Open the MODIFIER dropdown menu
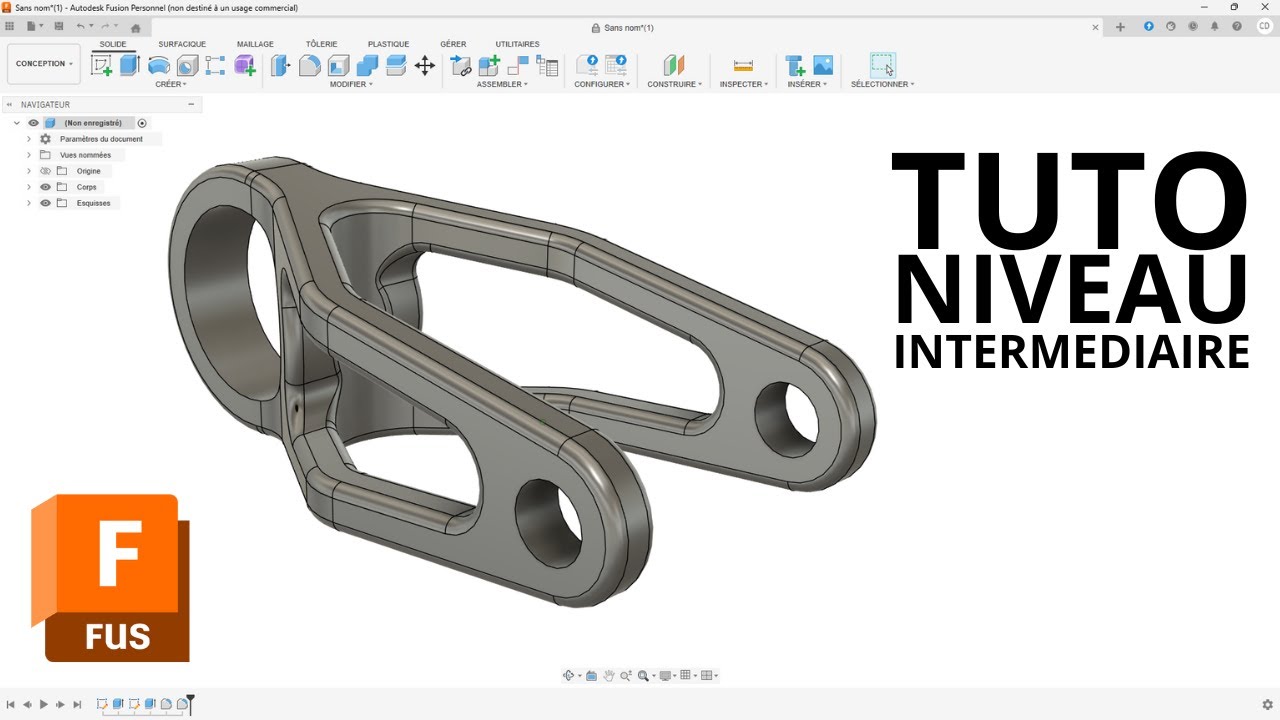The image size is (1280, 720). (x=351, y=84)
